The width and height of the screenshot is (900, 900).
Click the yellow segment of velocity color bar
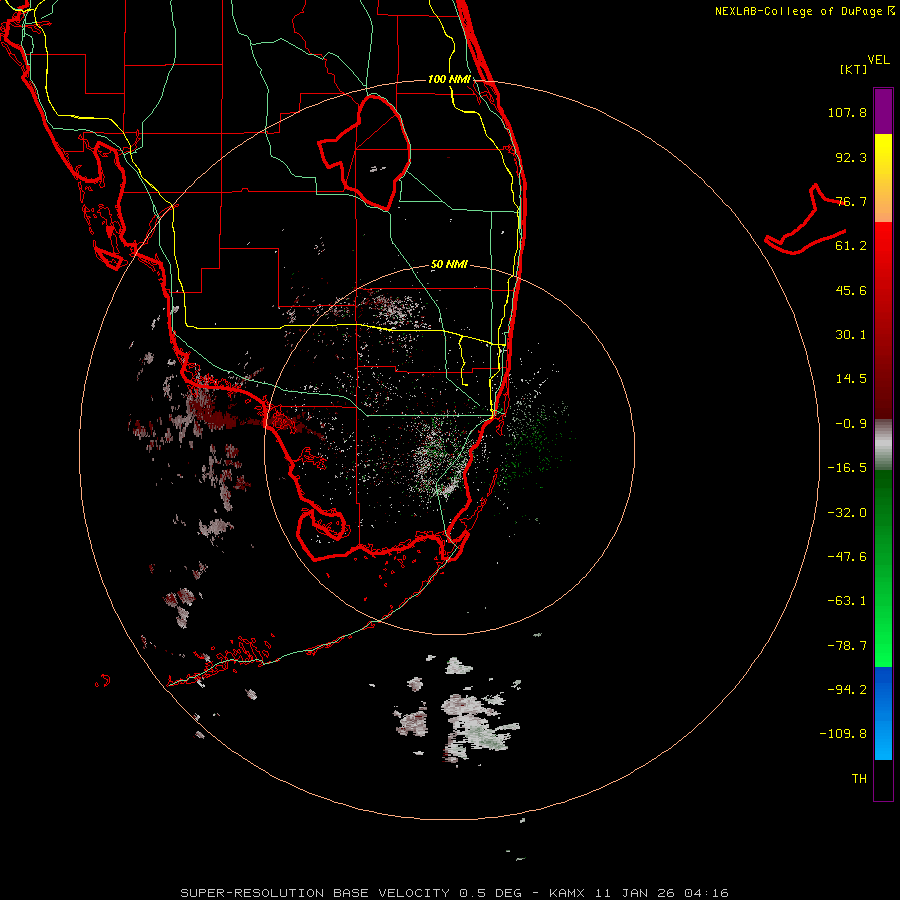883,178
